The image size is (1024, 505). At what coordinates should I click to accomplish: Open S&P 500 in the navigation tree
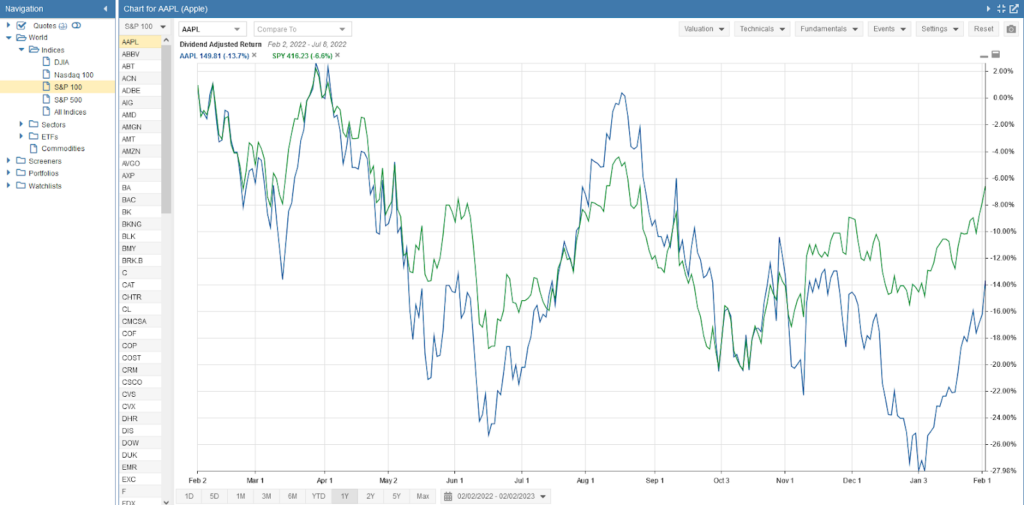pos(68,99)
